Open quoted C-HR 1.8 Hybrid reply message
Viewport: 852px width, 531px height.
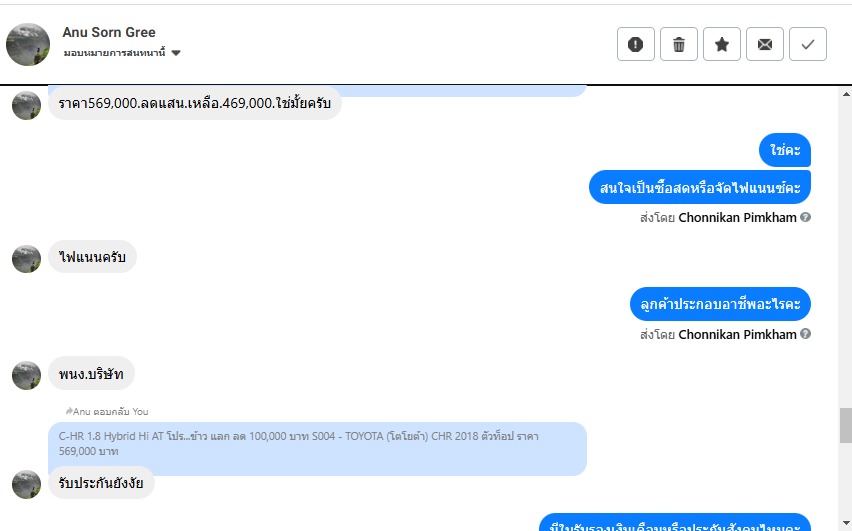point(317,443)
